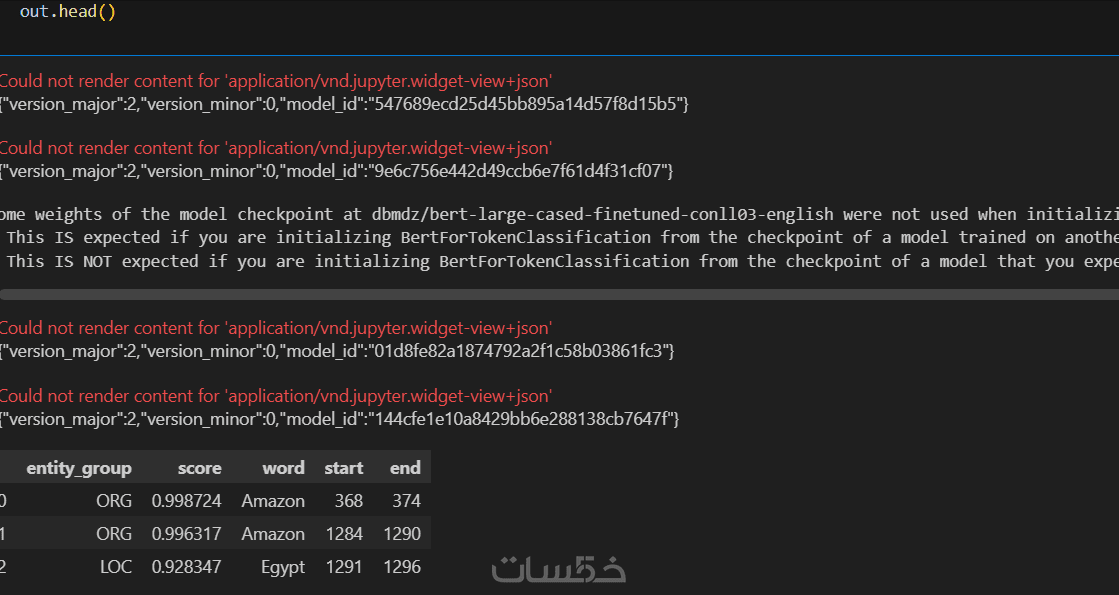Click the out.head() code line
This screenshot has width=1119, height=595.
(67, 12)
